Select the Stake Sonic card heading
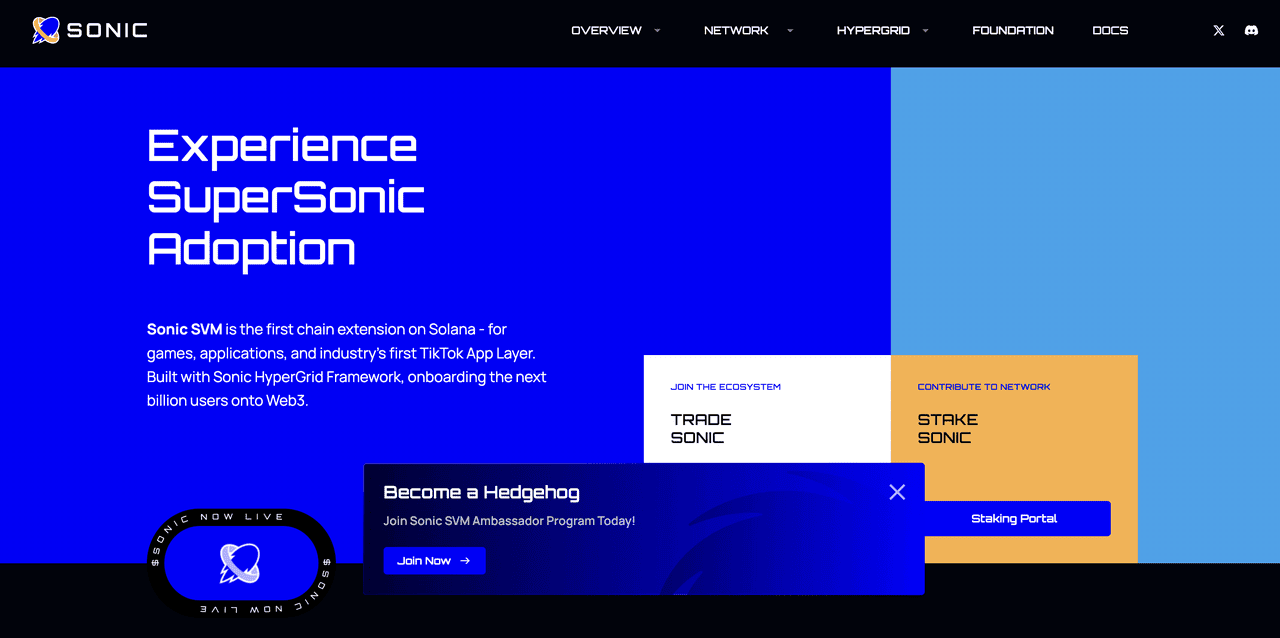This screenshot has width=1280, height=638. [x=948, y=428]
